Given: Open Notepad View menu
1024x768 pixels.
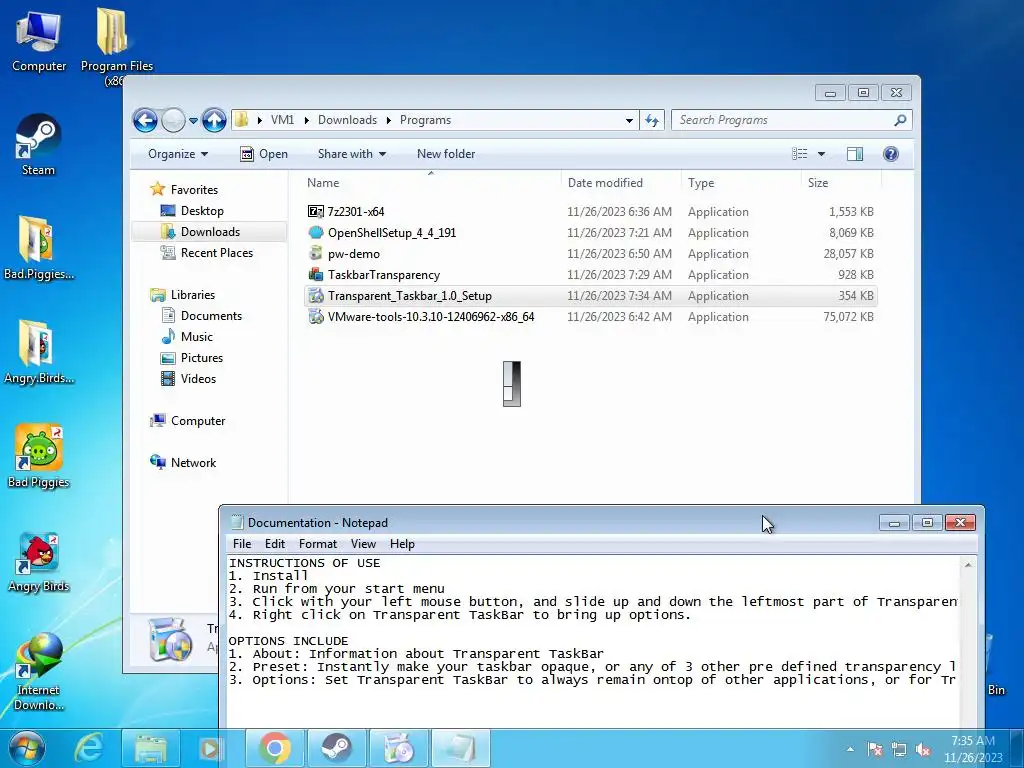Looking at the screenshot, I should coord(363,544).
